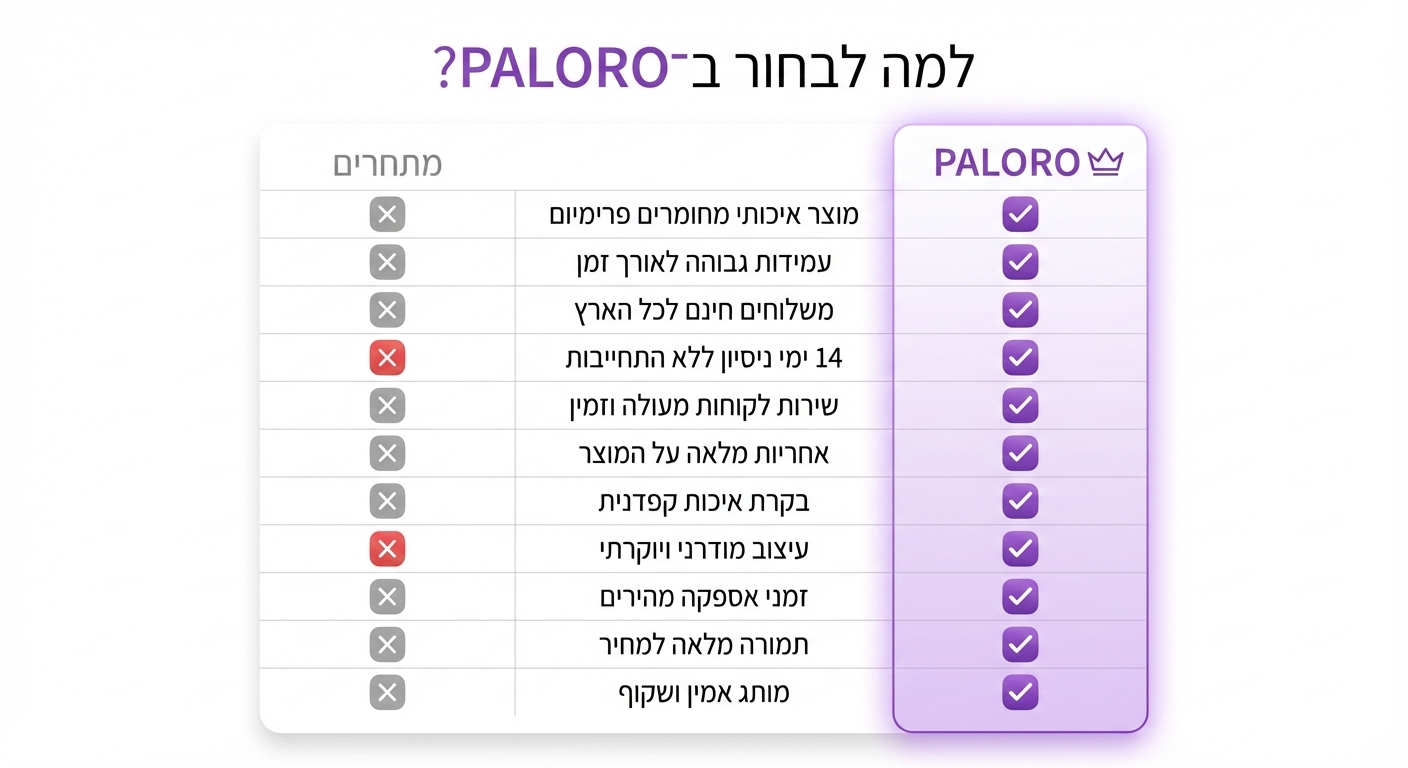Viewport: 1408px width, 768px height.
Task: Click gray X for זמני אספקה מהירים row
Action: (x=387, y=597)
